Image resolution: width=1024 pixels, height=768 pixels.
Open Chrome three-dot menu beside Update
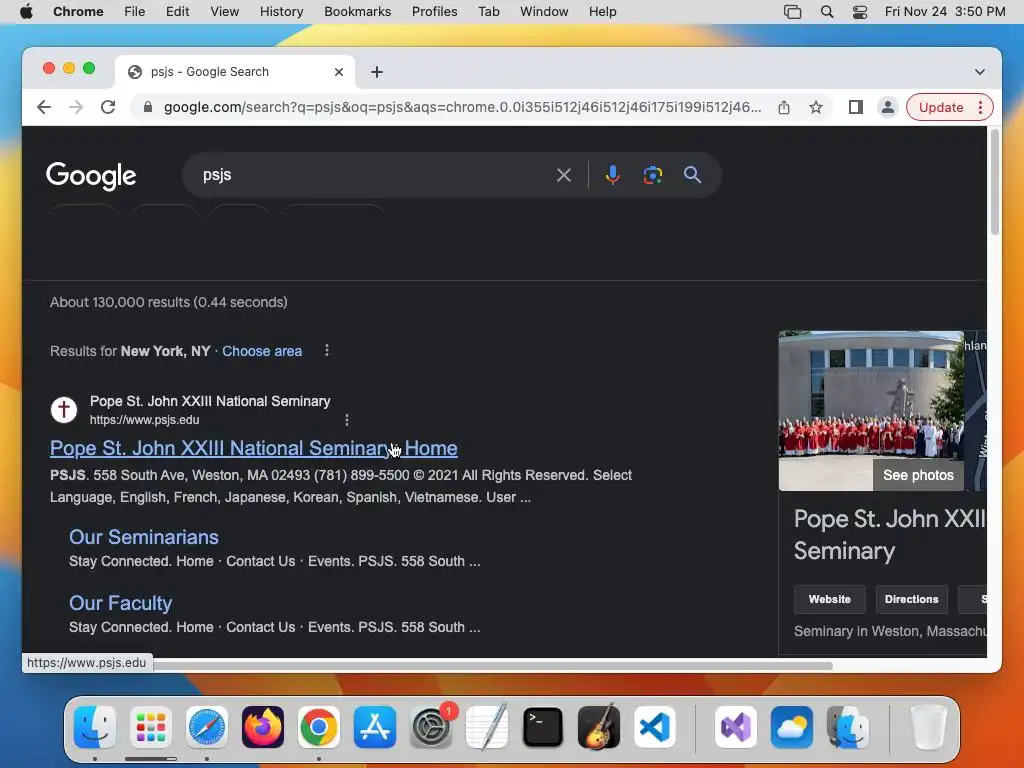click(980, 107)
